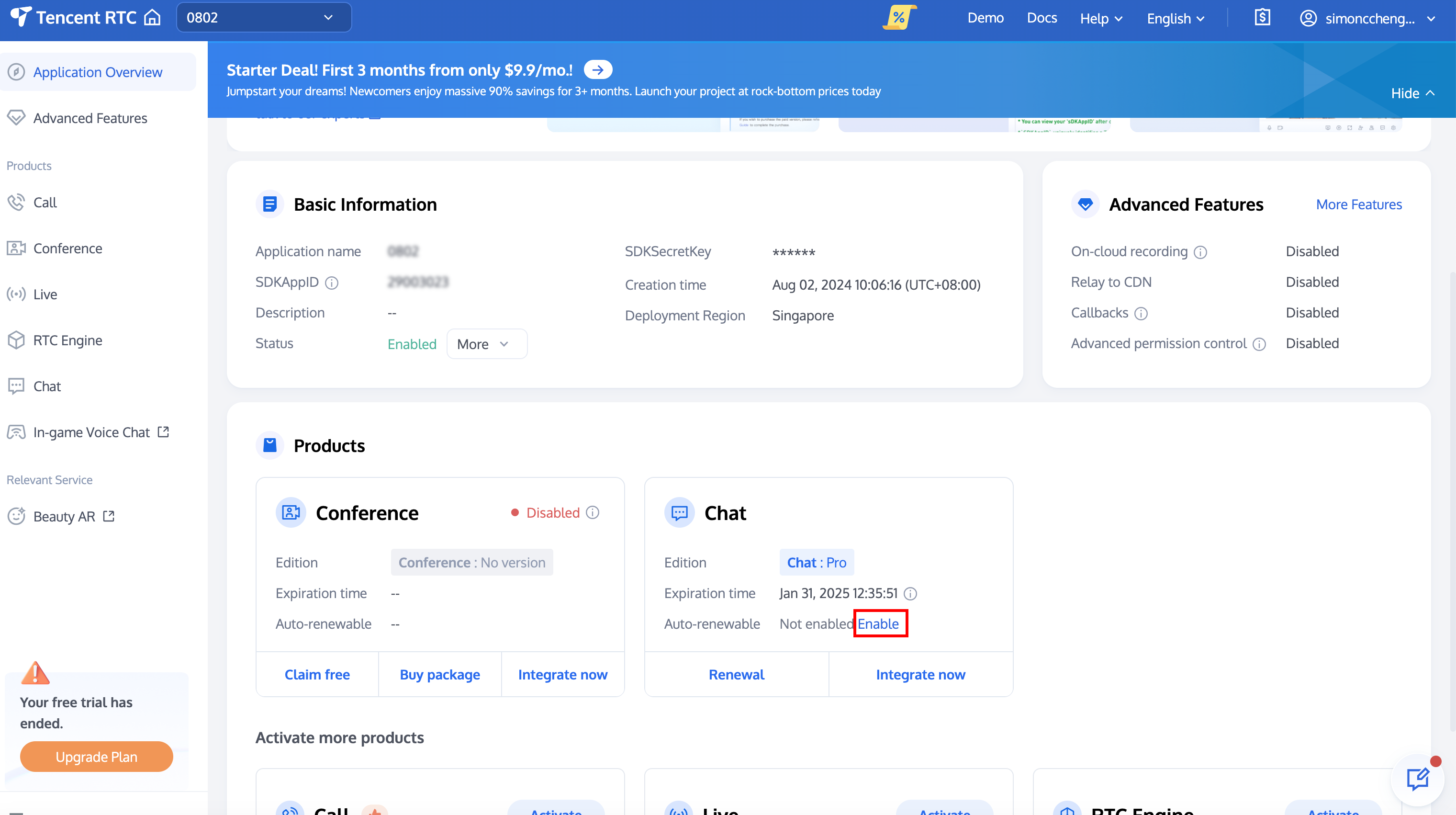Image resolution: width=1456 pixels, height=815 pixels.
Task: Click the More Features link
Action: pyautogui.click(x=1358, y=205)
